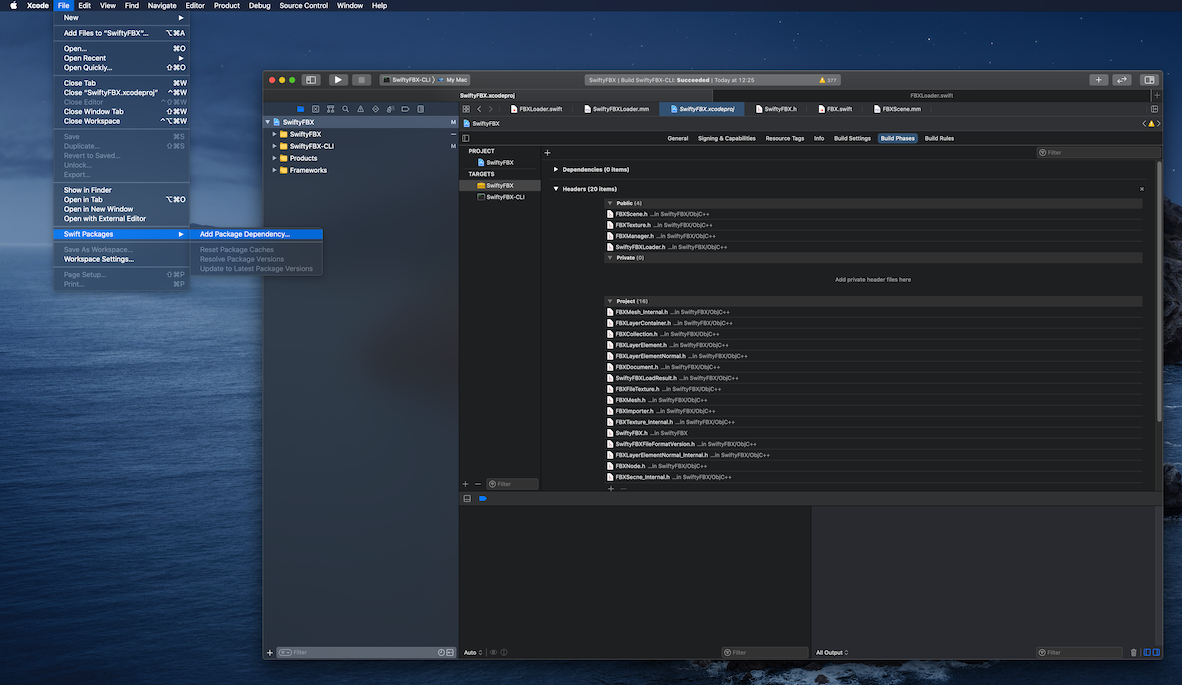Toggle the navigator panel visibility button
This screenshot has width=1182, height=685.
click(311, 80)
